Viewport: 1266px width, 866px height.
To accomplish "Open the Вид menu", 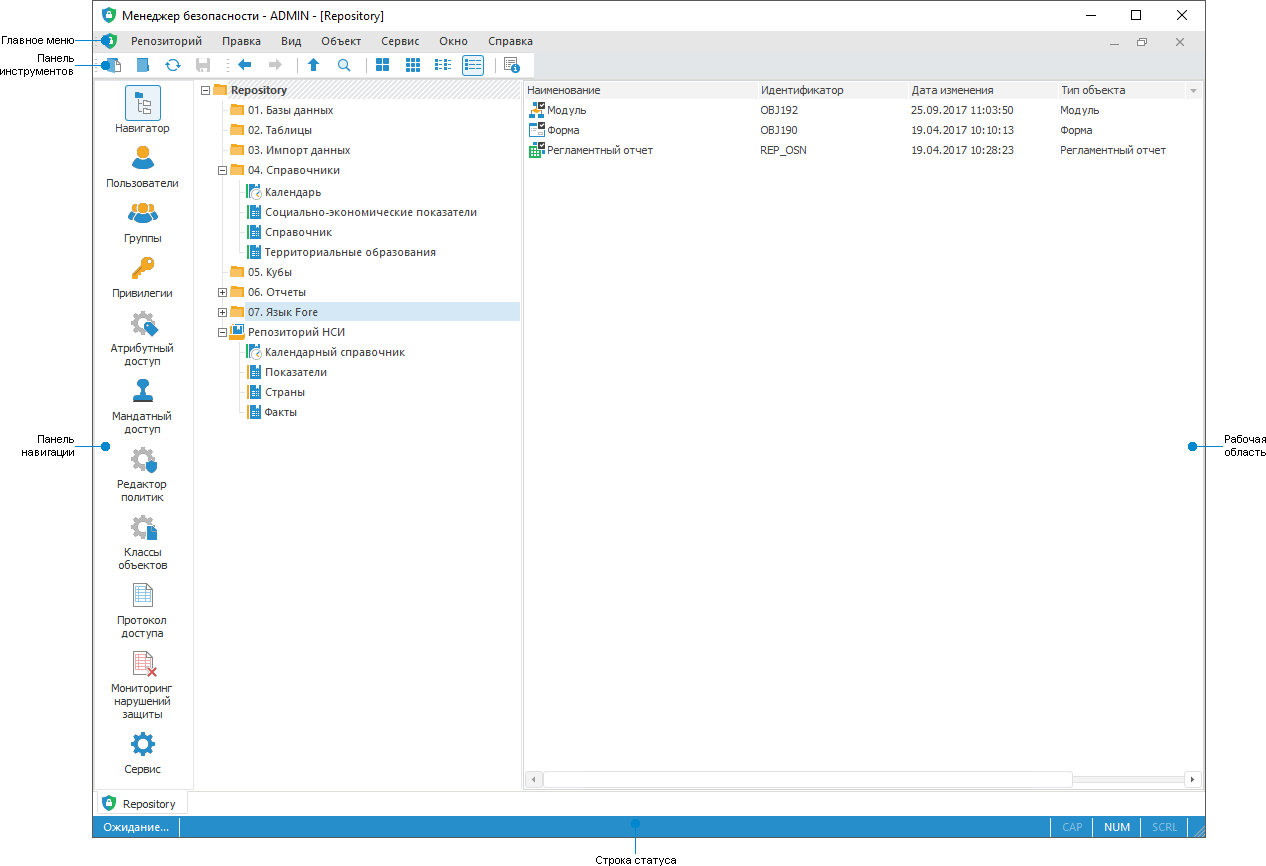I will pyautogui.click(x=291, y=41).
